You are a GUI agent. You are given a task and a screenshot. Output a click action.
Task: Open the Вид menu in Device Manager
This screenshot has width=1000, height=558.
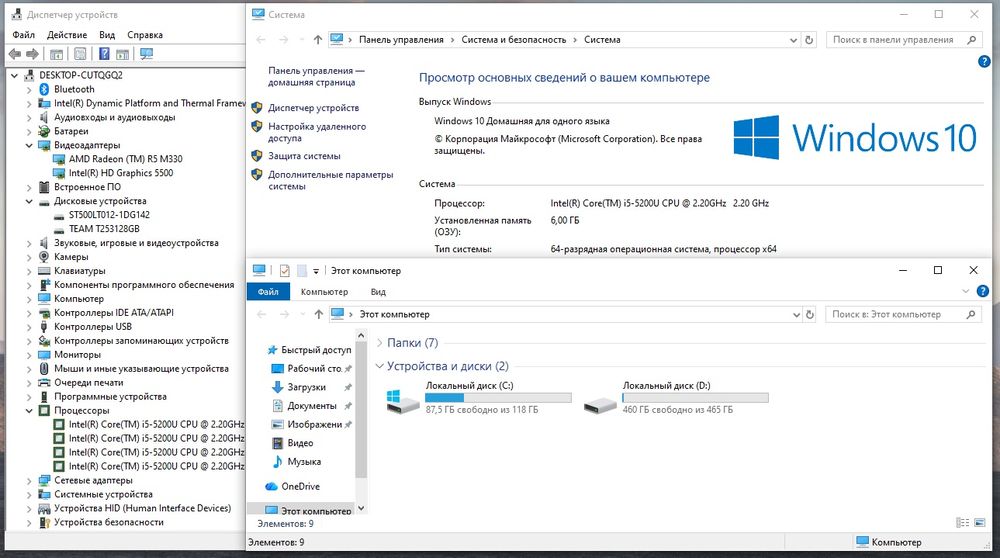[x=107, y=34]
